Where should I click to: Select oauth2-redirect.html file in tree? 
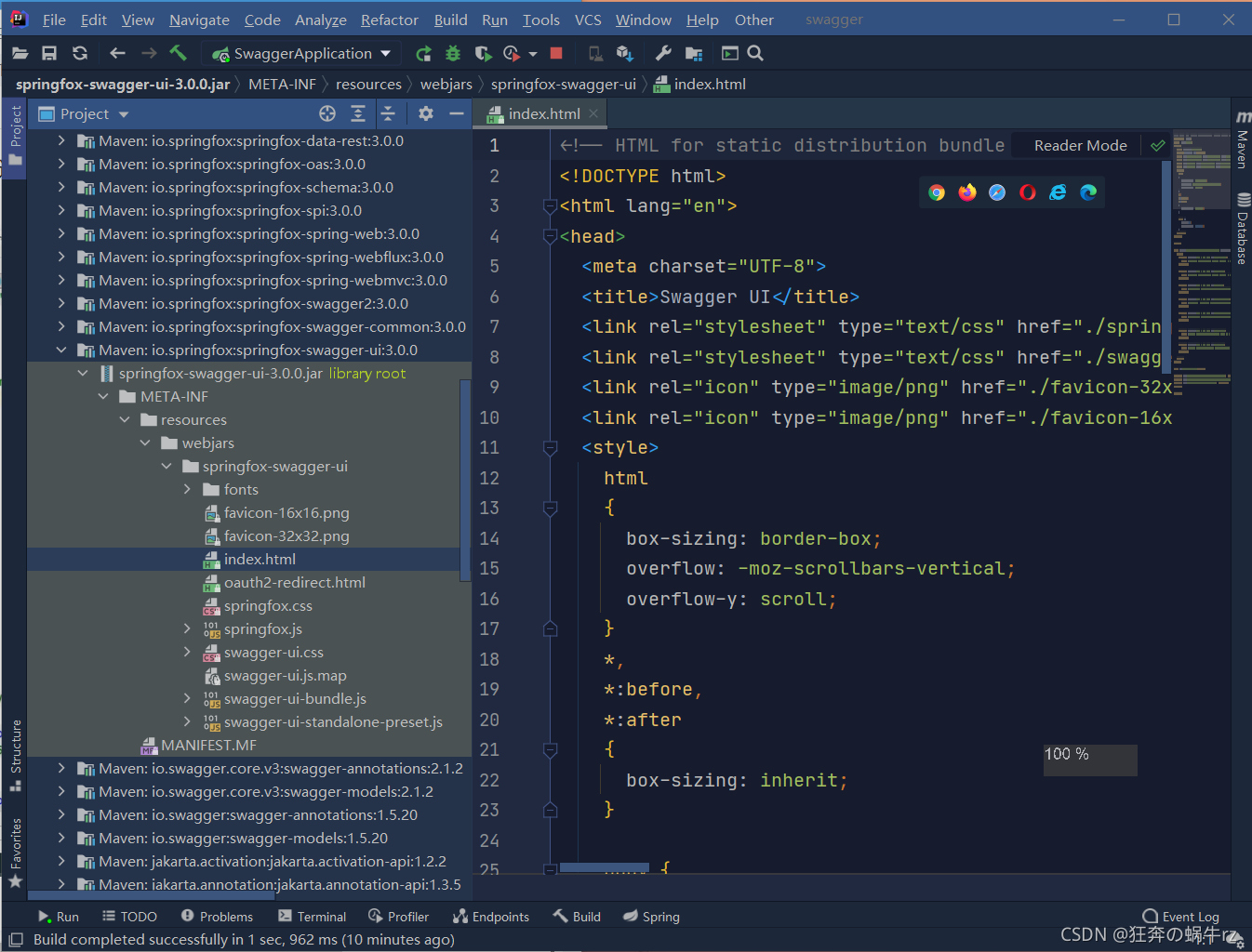[294, 583]
